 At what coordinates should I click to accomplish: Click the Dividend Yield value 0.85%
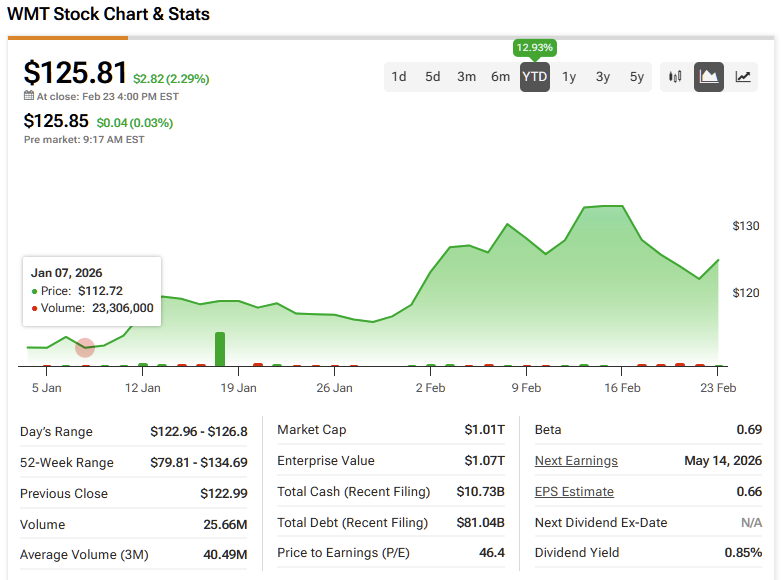tap(743, 553)
